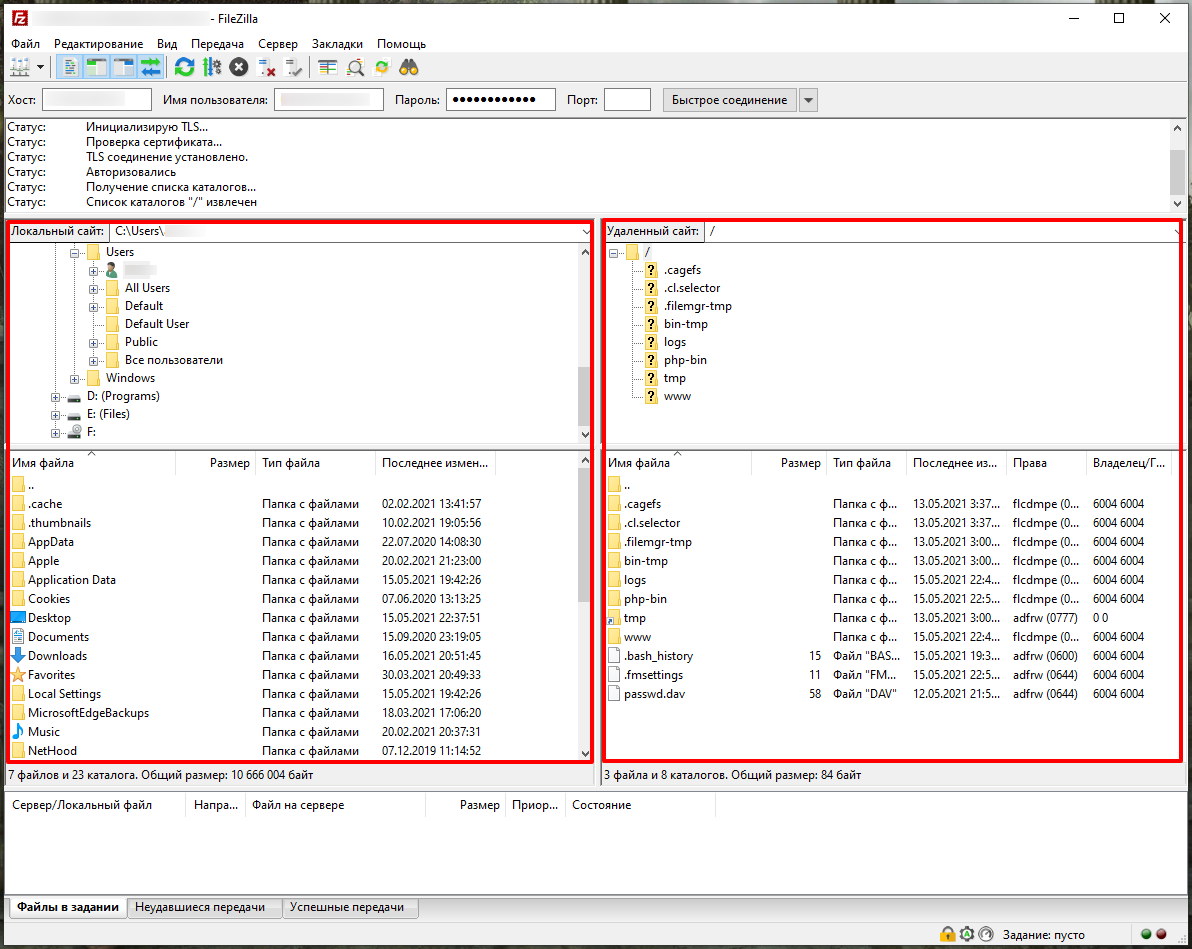Open the speed limits gauge icon

point(986,934)
